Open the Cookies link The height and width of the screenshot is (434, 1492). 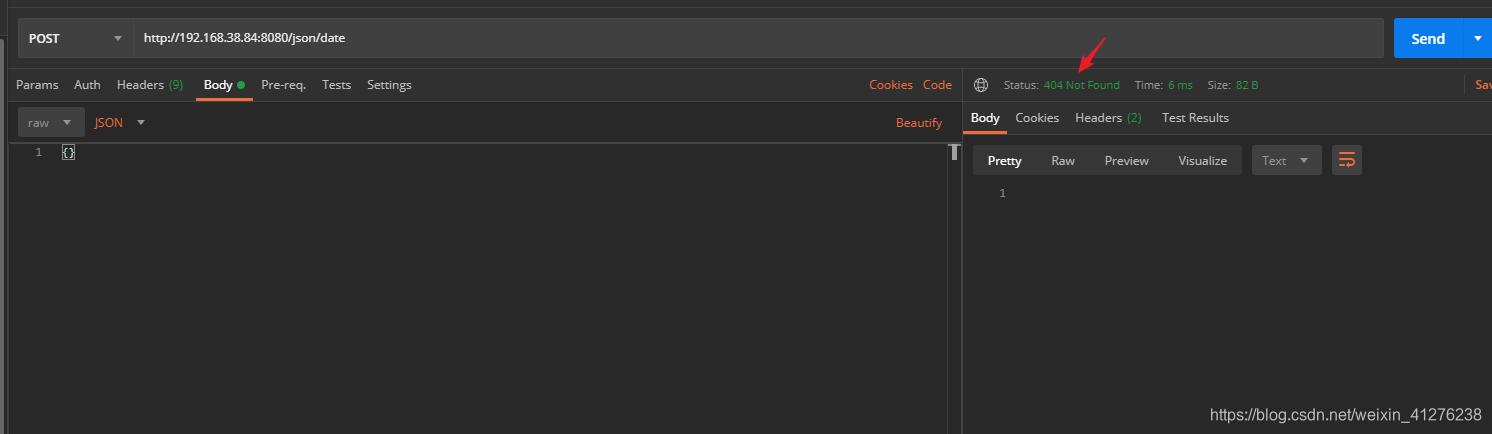(x=891, y=85)
